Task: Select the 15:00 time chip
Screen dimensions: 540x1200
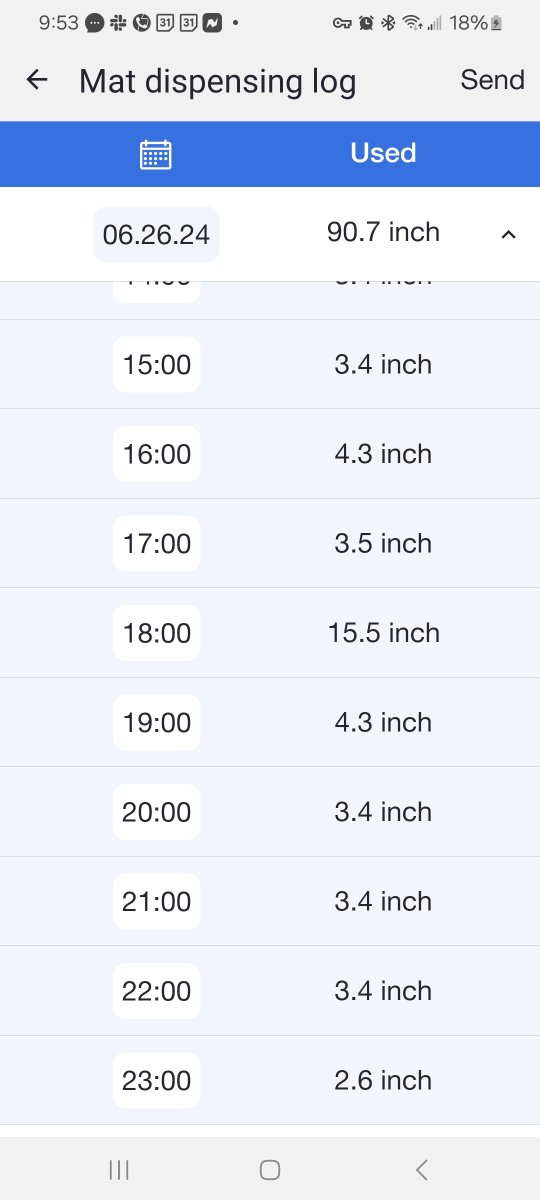Action: [x=157, y=365]
